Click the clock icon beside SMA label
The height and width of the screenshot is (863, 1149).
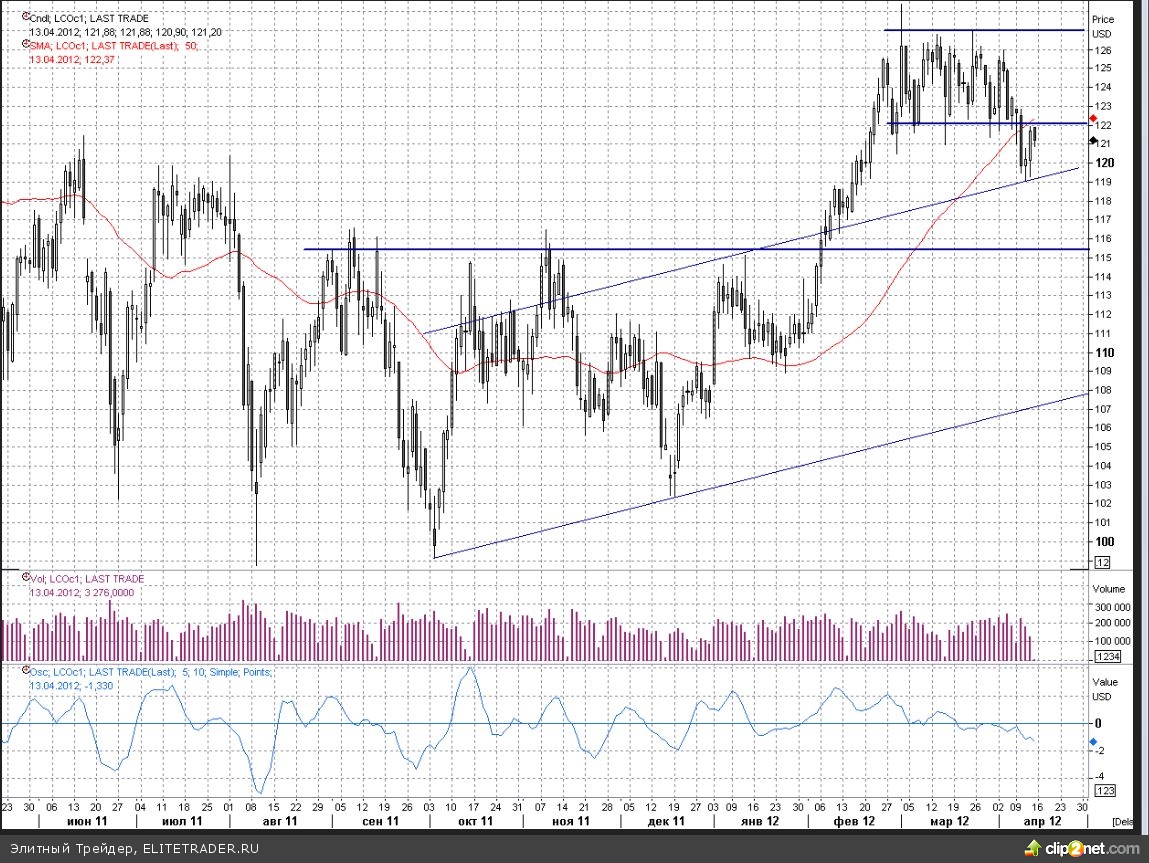click(24, 44)
